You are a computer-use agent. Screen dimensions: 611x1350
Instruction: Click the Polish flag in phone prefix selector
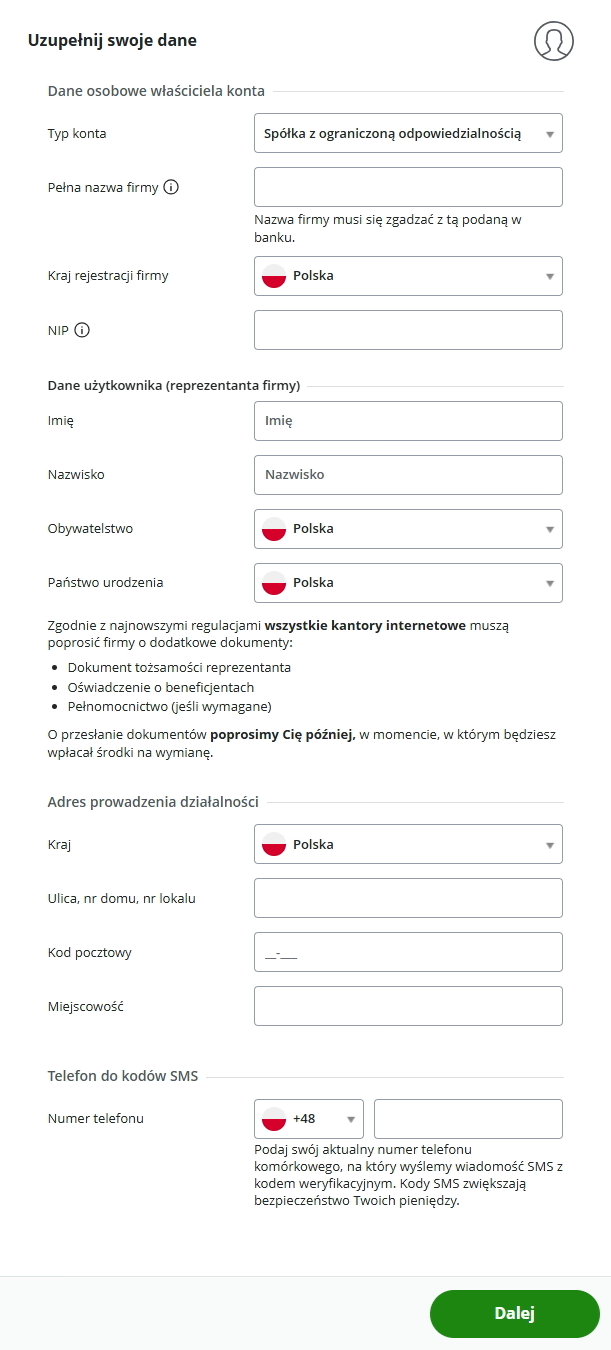coord(274,1119)
